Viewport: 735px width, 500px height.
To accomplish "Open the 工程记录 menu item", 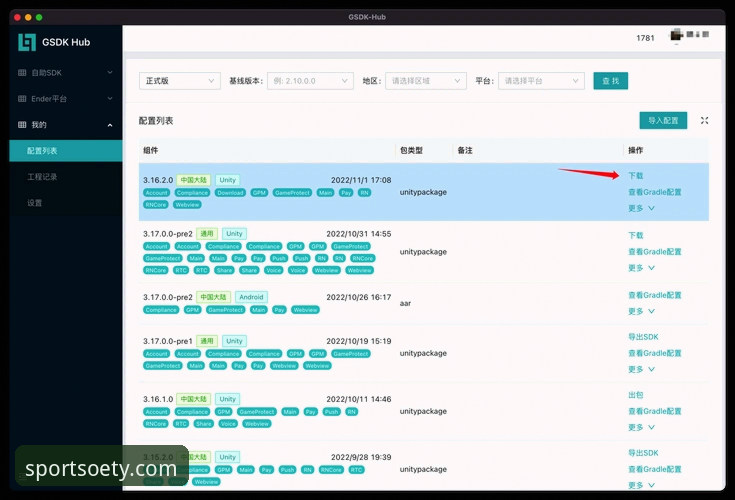I will coord(66,177).
